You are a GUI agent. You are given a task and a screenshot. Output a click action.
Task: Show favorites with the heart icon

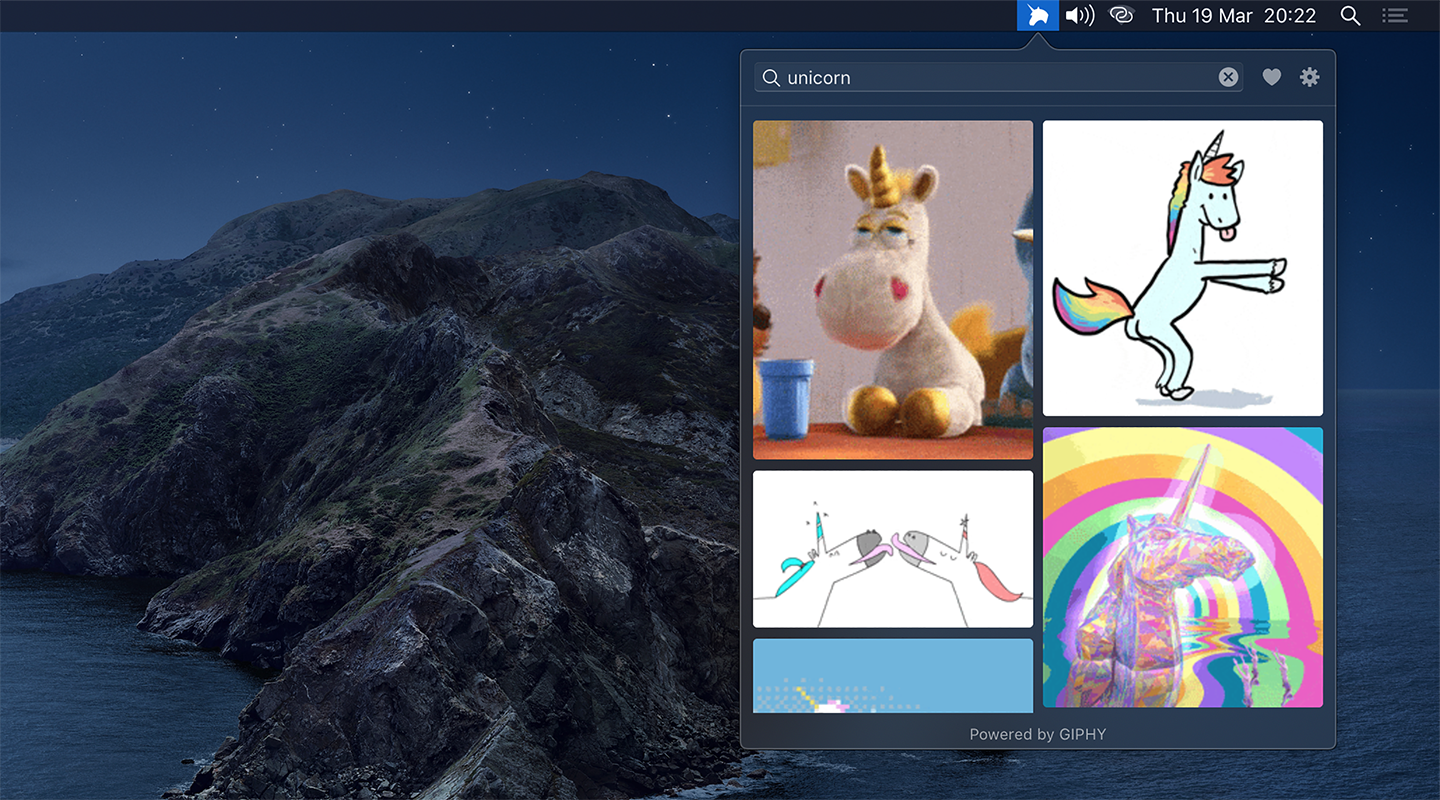[x=1271, y=77]
